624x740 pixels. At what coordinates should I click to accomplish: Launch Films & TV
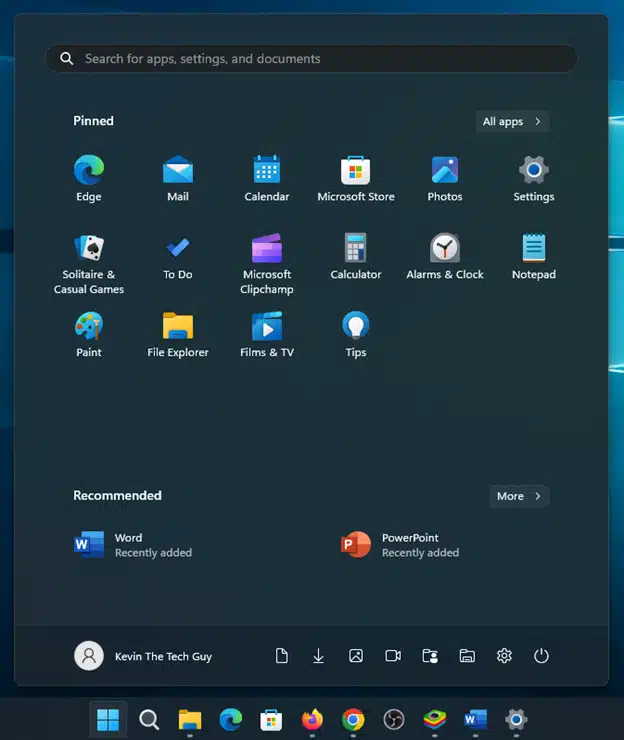267,335
